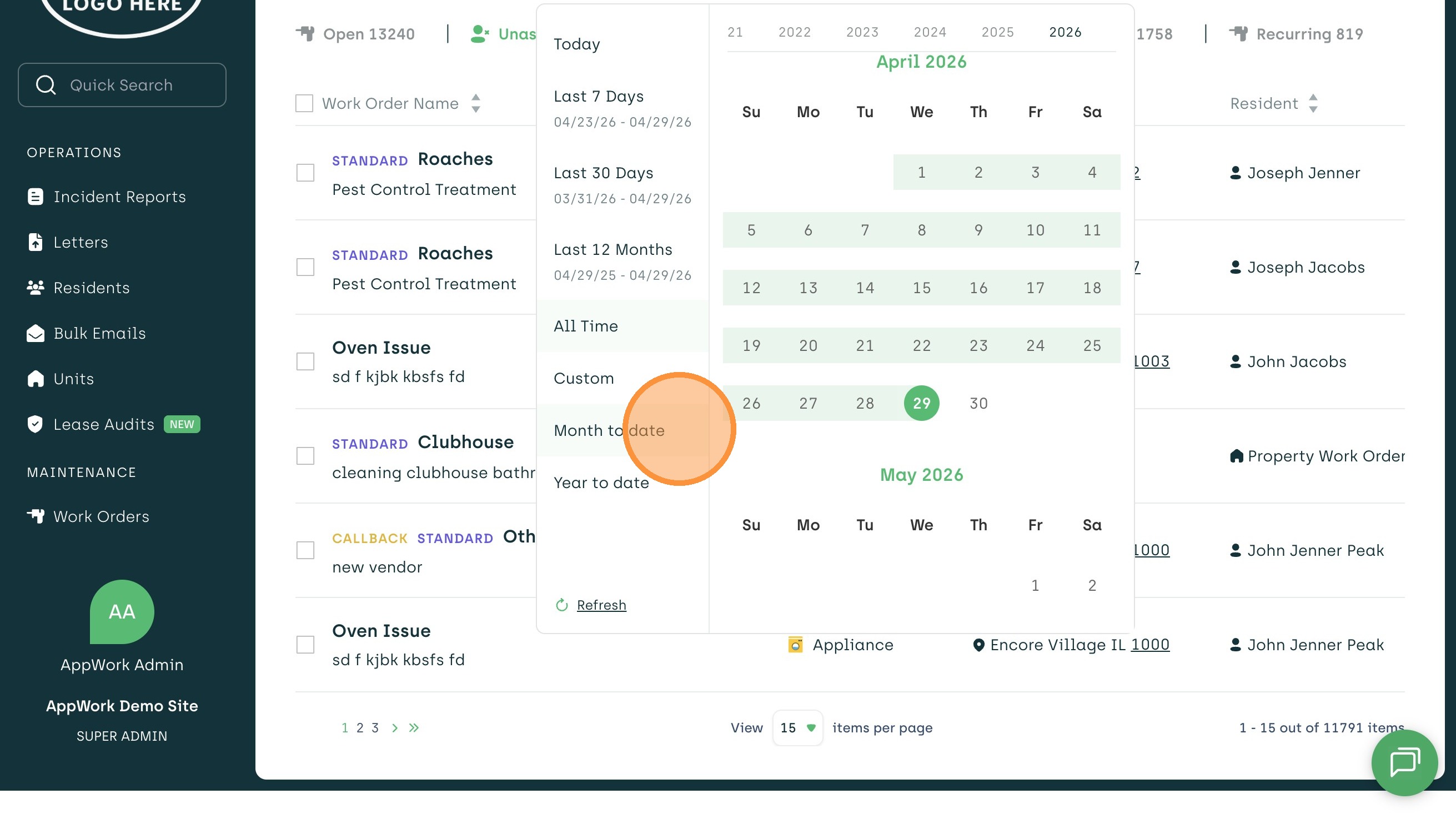The image size is (1456, 814).
Task: Click the Work Orders drill icon
Action: point(35,516)
